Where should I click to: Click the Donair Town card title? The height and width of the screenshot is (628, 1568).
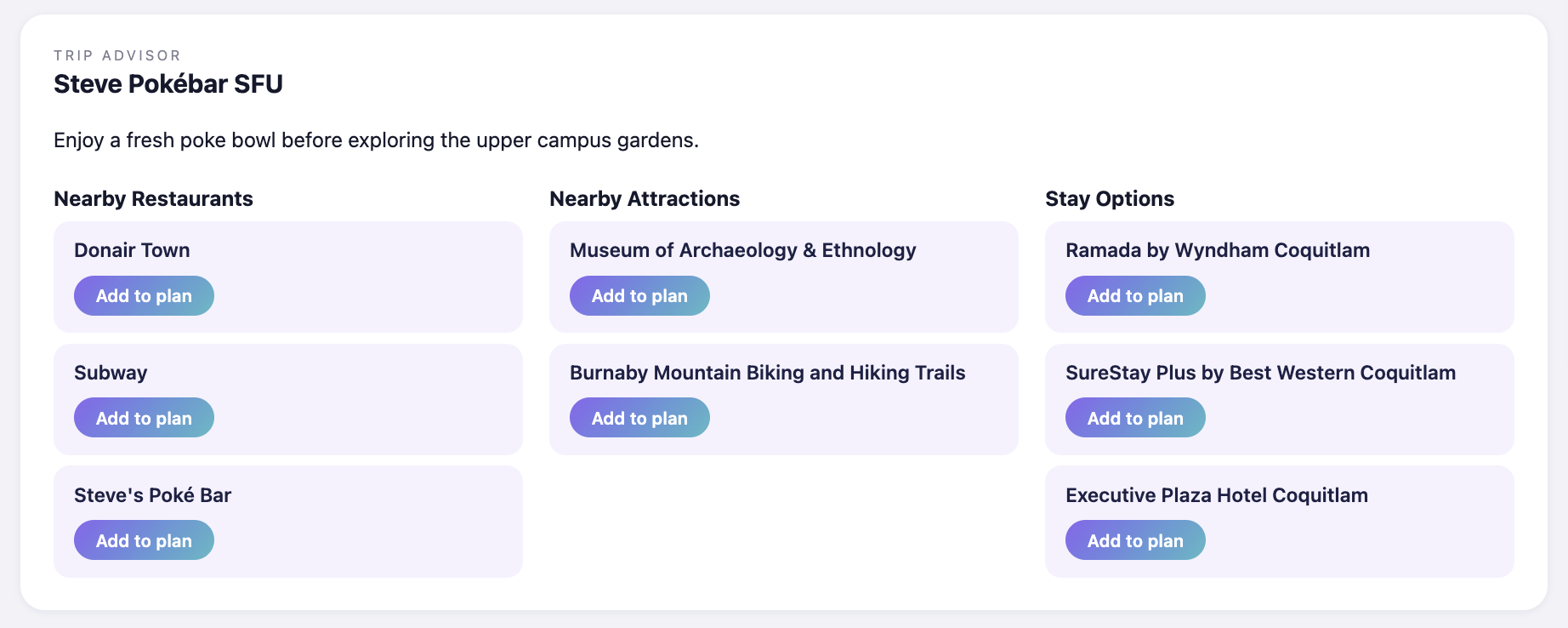click(x=132, y=250)
